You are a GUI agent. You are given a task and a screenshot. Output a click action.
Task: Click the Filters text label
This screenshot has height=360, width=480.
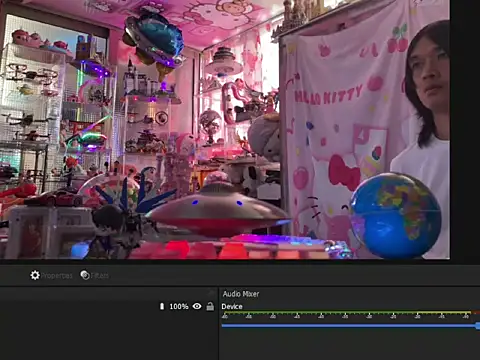click(100, 276)
